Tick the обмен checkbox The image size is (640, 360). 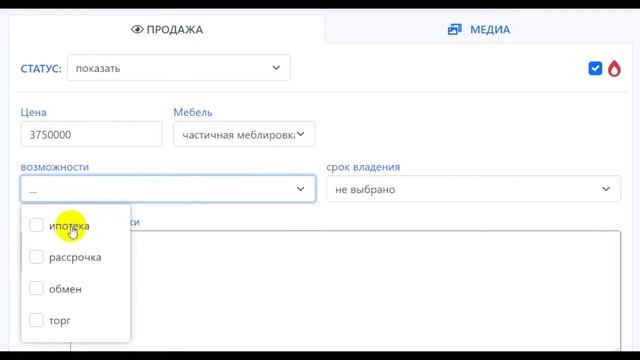tap(36, 288)
